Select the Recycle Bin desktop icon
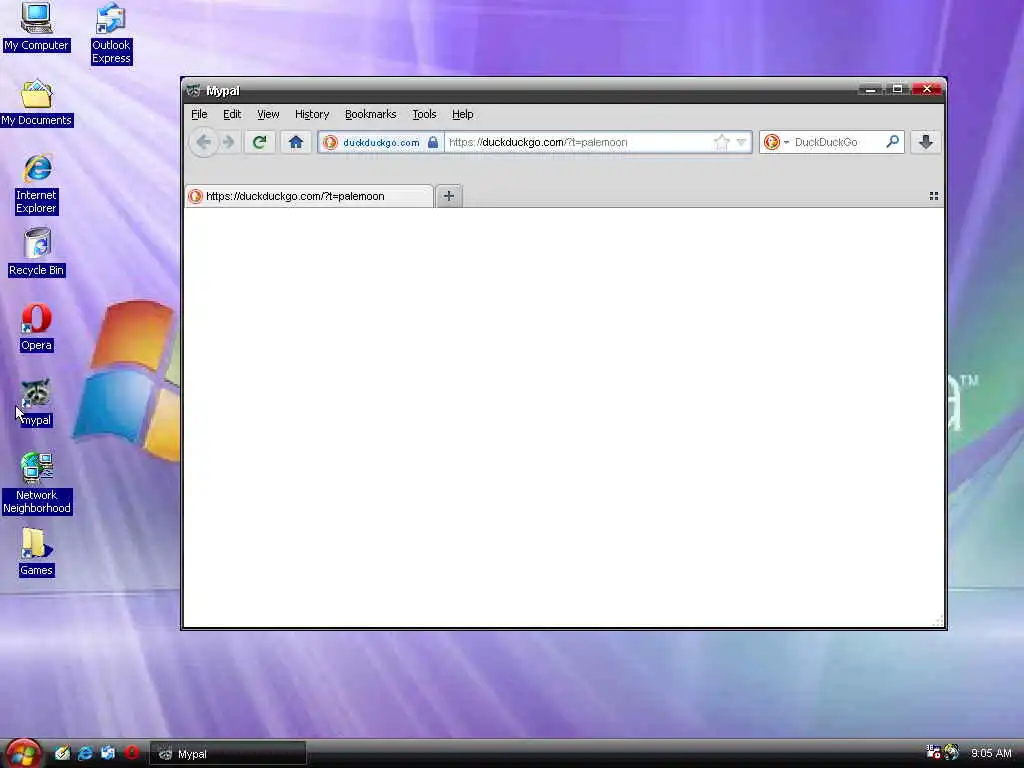Screen dimensions: 1024x768 coord(37,253)
